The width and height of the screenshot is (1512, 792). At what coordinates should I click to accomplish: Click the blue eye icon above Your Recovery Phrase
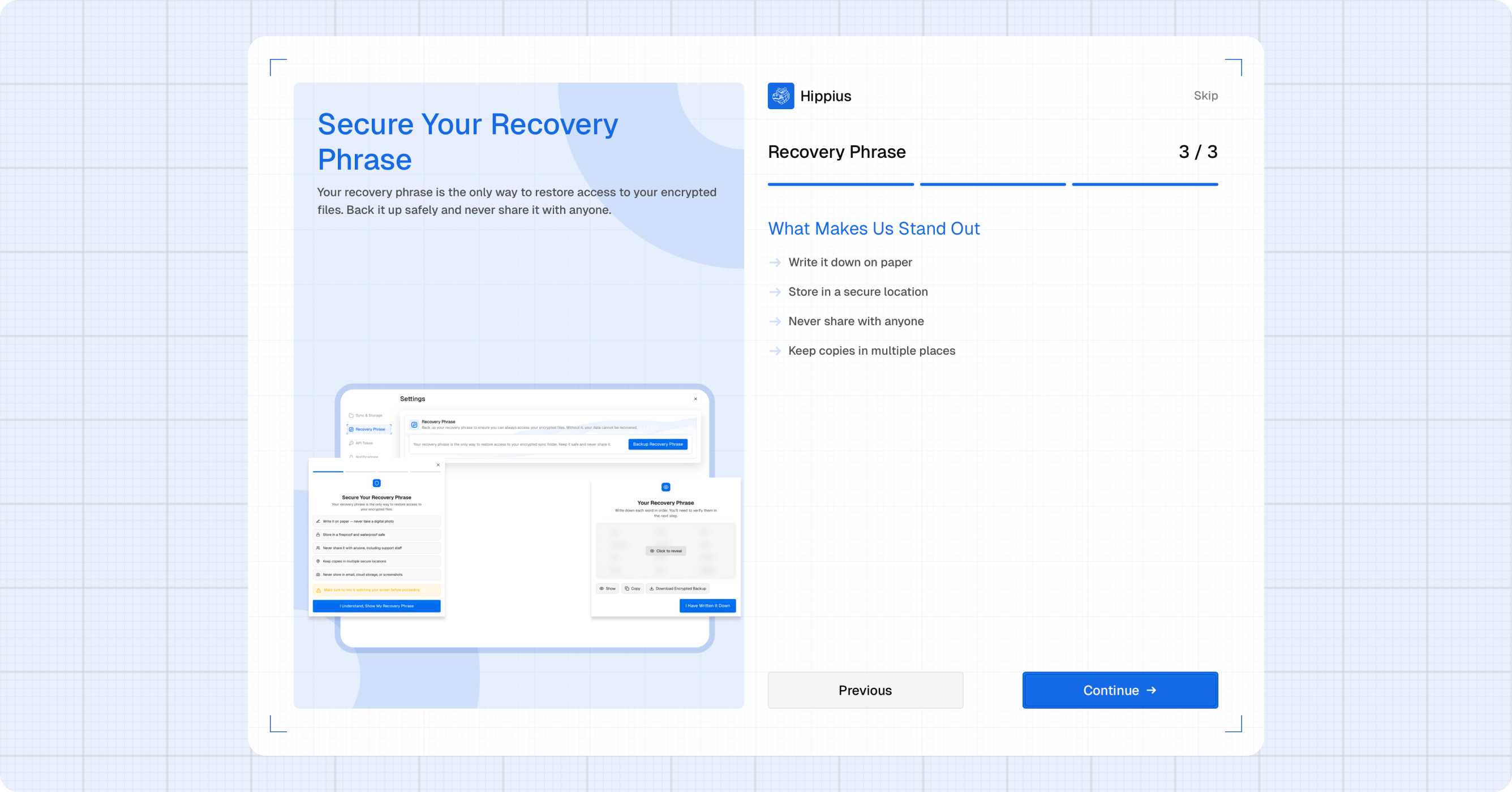(x=666, y=488)
